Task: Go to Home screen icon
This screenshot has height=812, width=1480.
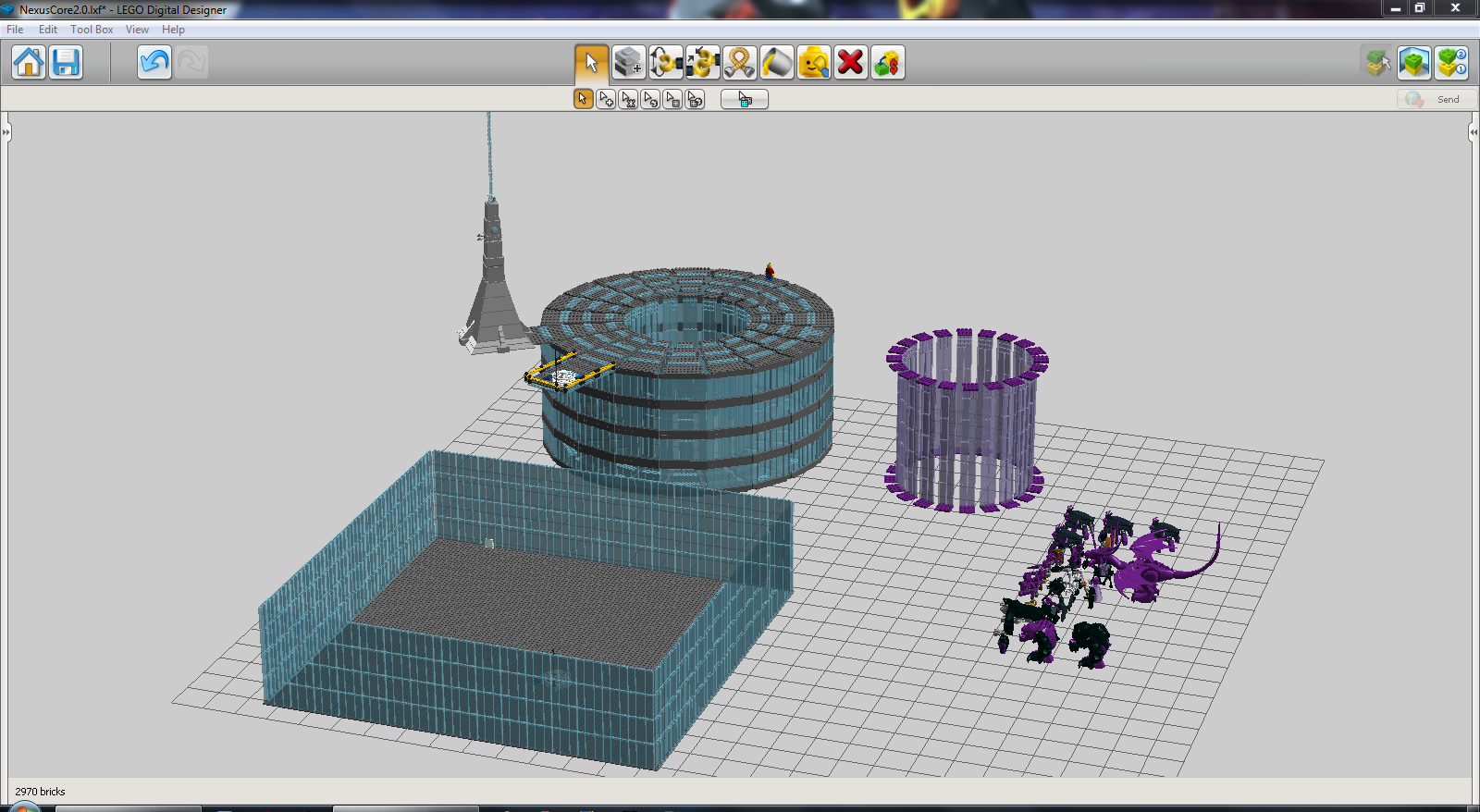Action: pyautogui.click(x=29, y=63)
